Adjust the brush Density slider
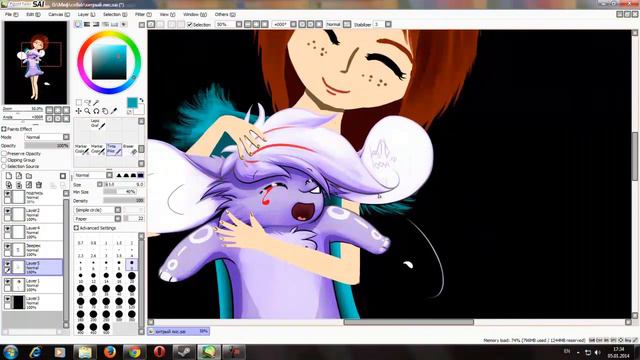 (123, 201)
